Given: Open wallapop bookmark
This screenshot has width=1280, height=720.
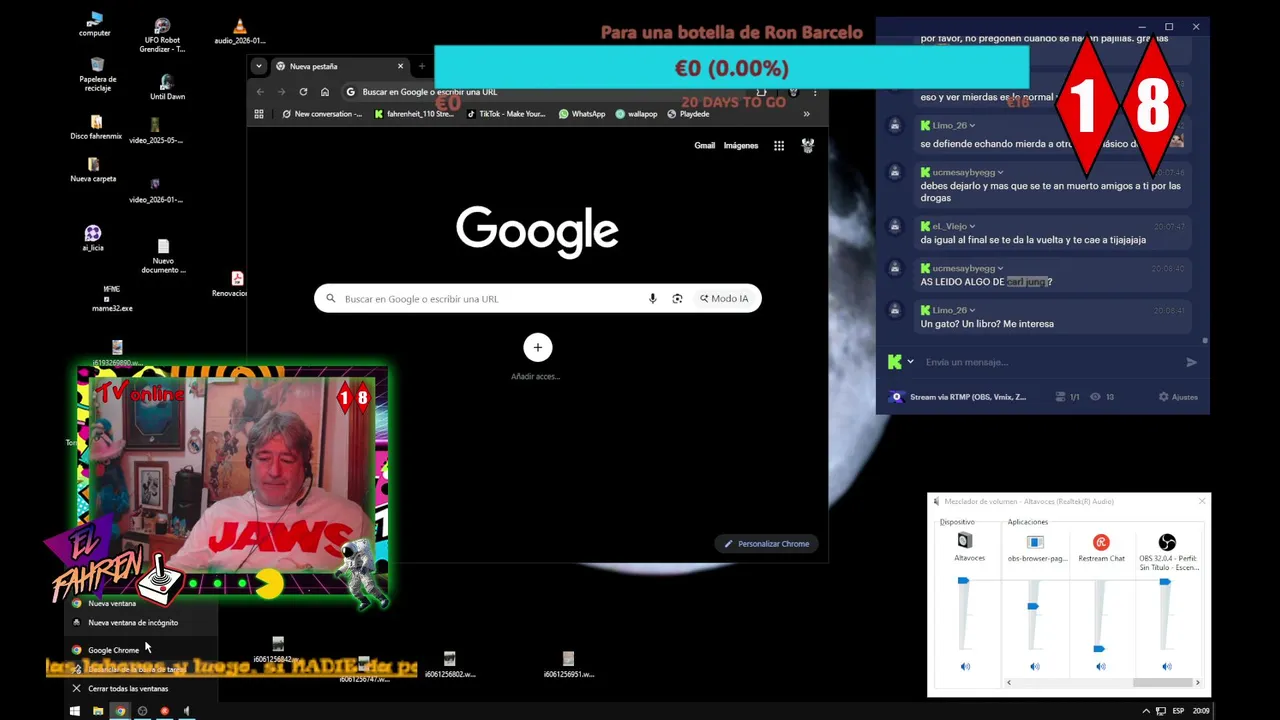Looking at the screenshot, I should click(x=636, y=114).
